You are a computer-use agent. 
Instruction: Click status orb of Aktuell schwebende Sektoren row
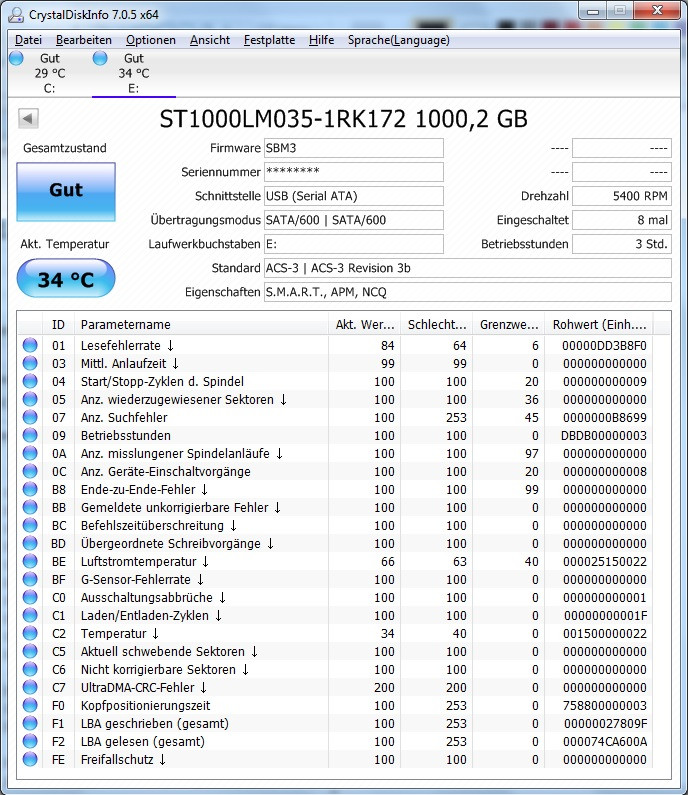click(30, 652)
